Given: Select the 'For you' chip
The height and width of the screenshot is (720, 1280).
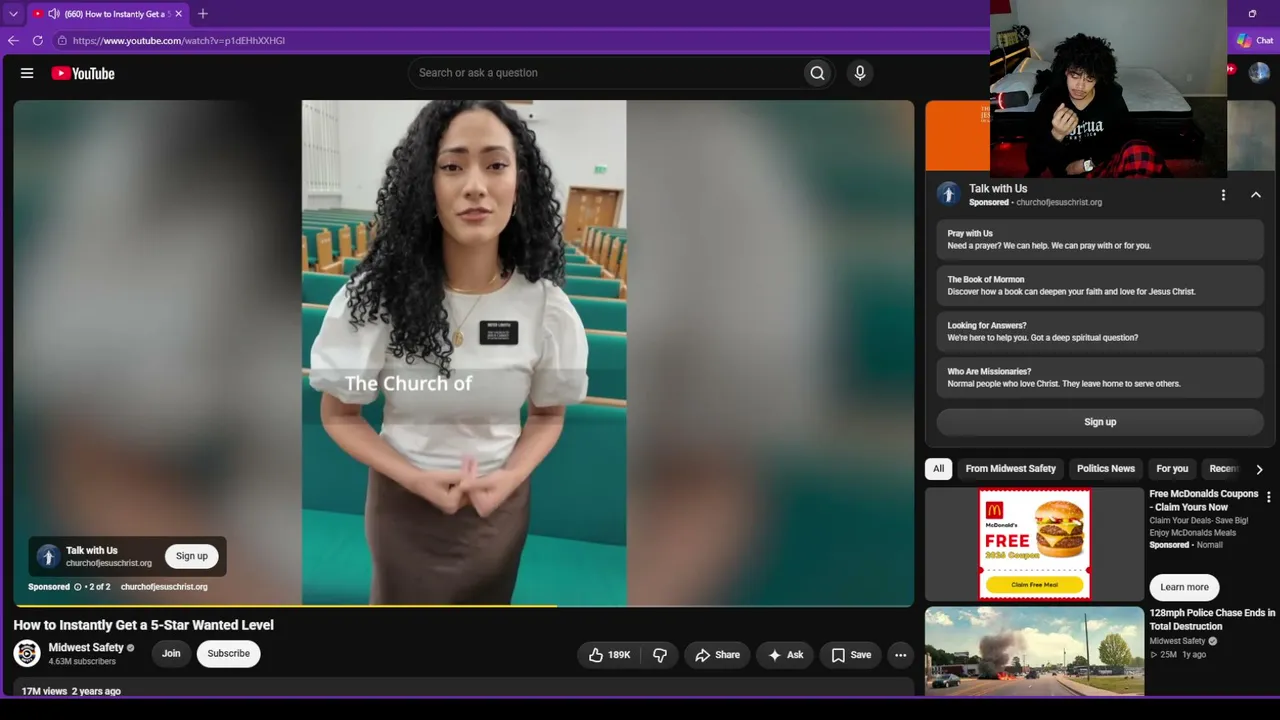Looking at the screenshot, I should pyautogui.click(x=1172, y=469).
